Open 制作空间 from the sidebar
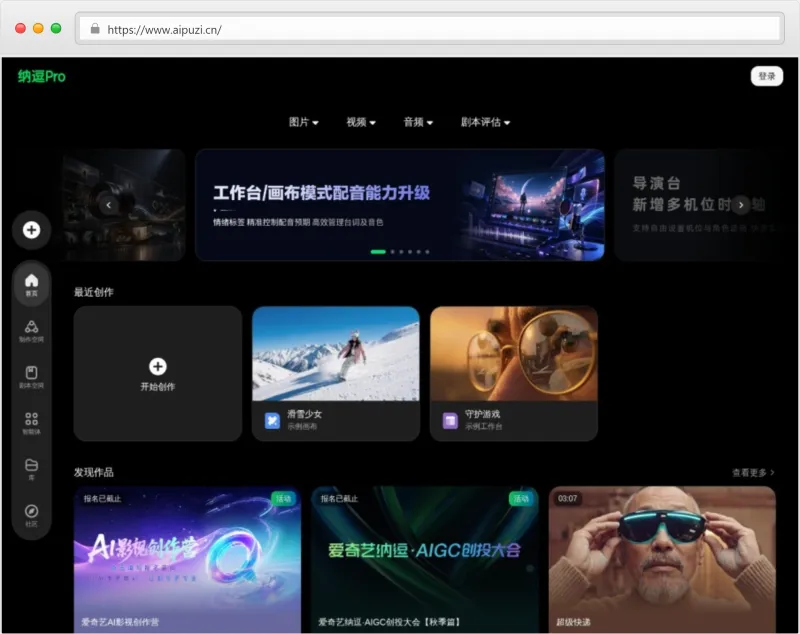800x634 pixels. (x=32, y=331)
